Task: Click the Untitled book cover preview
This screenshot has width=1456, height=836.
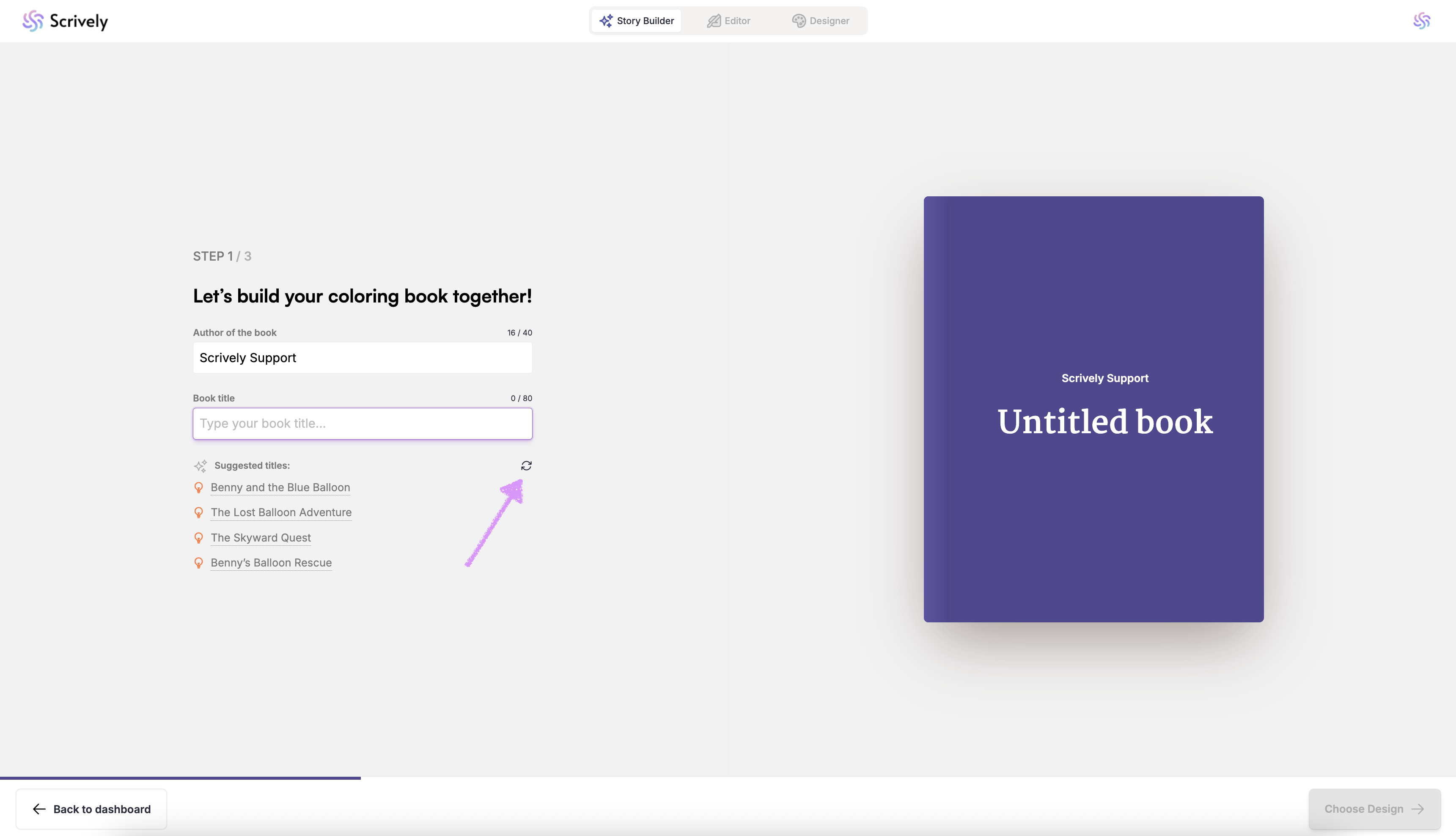Action: 1093,409
